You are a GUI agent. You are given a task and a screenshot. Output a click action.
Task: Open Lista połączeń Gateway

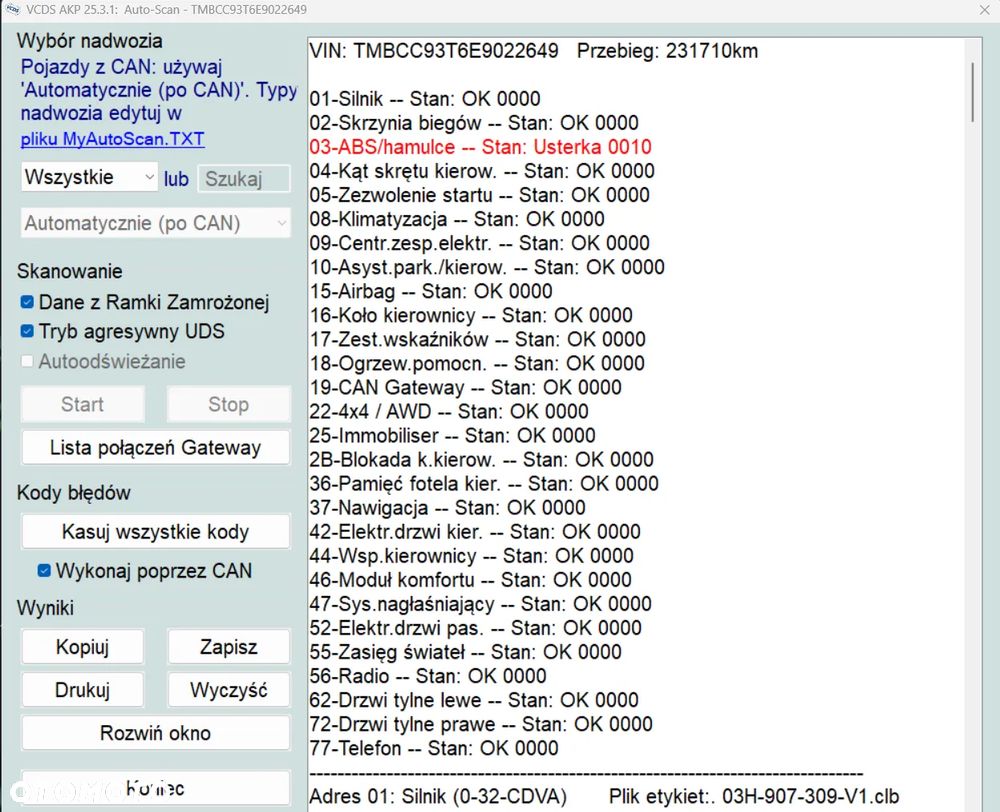[156, 447]
